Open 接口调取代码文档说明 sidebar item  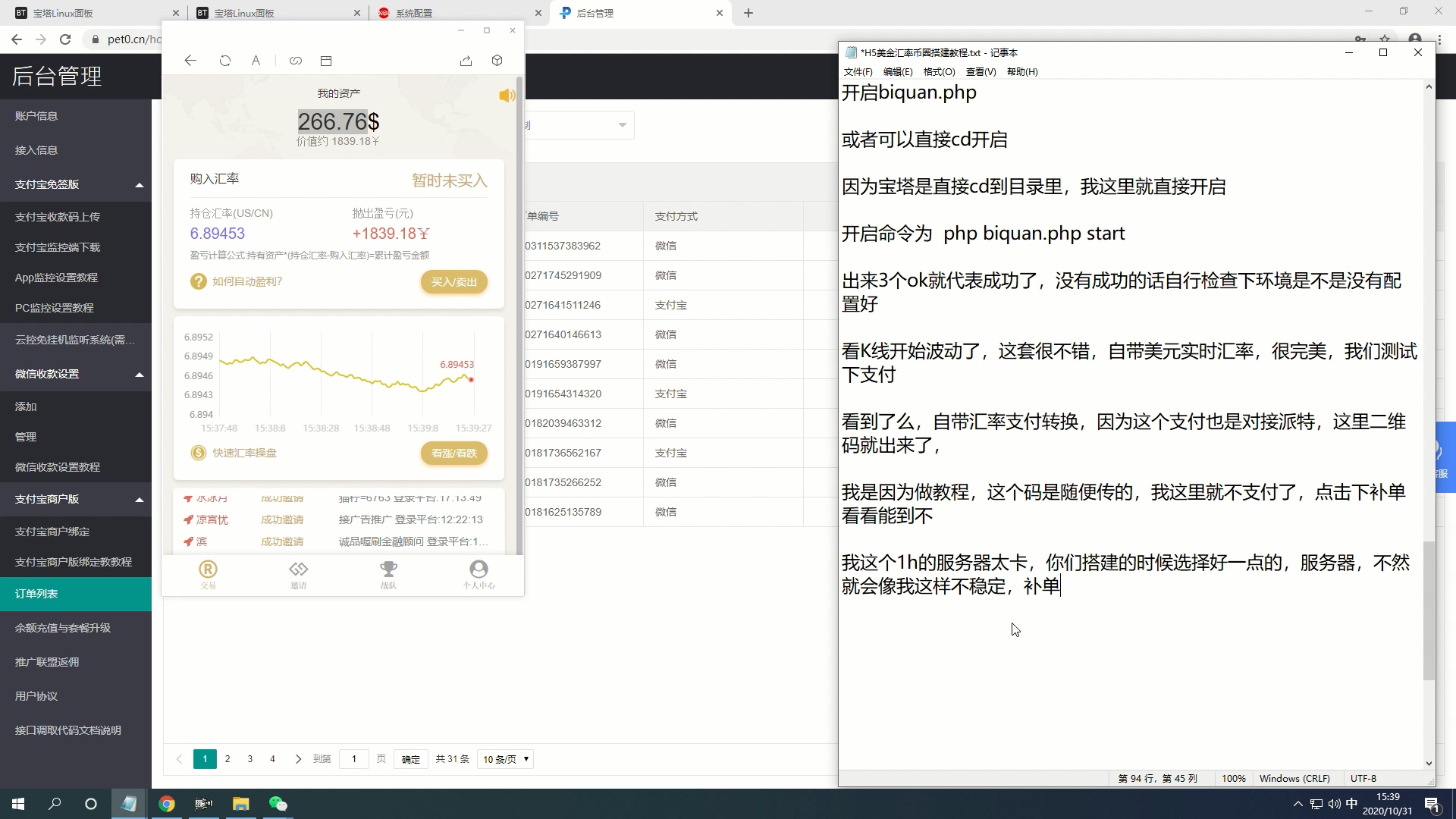point(76,730)
